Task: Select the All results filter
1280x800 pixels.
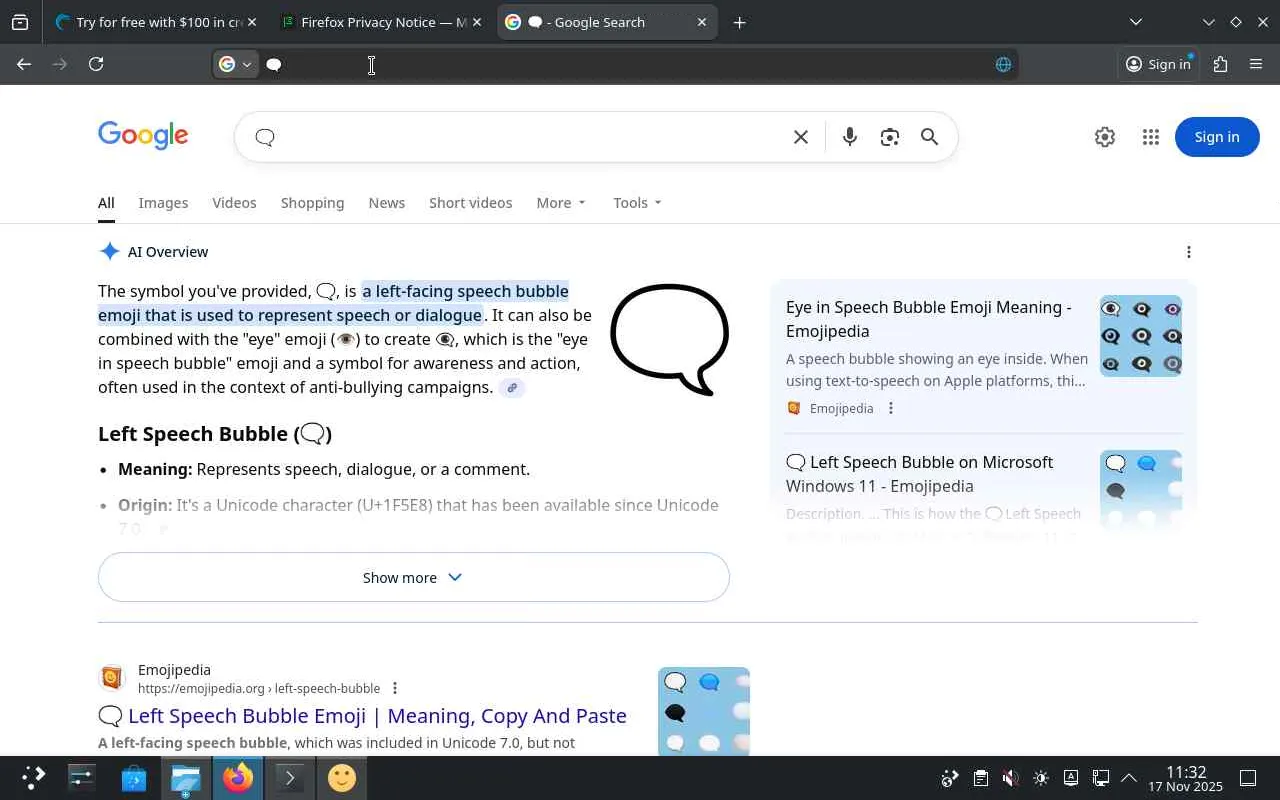Action: (106, 203)
